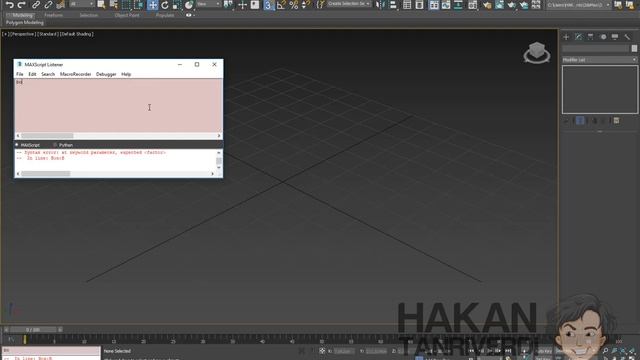Toggle Angle Snap
The image size is (640, 360).
[281, 5]
